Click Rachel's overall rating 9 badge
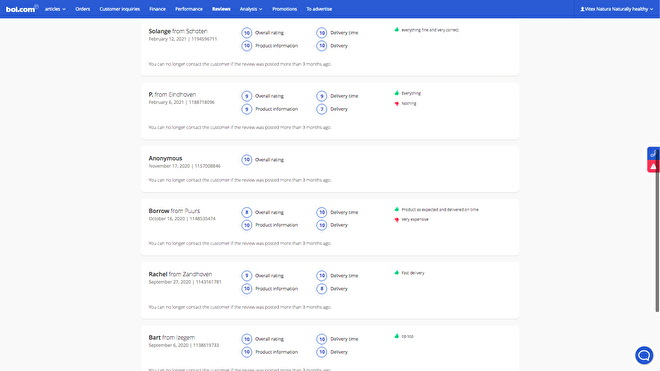This screenshot has height=371, width=660. (247, 275)
